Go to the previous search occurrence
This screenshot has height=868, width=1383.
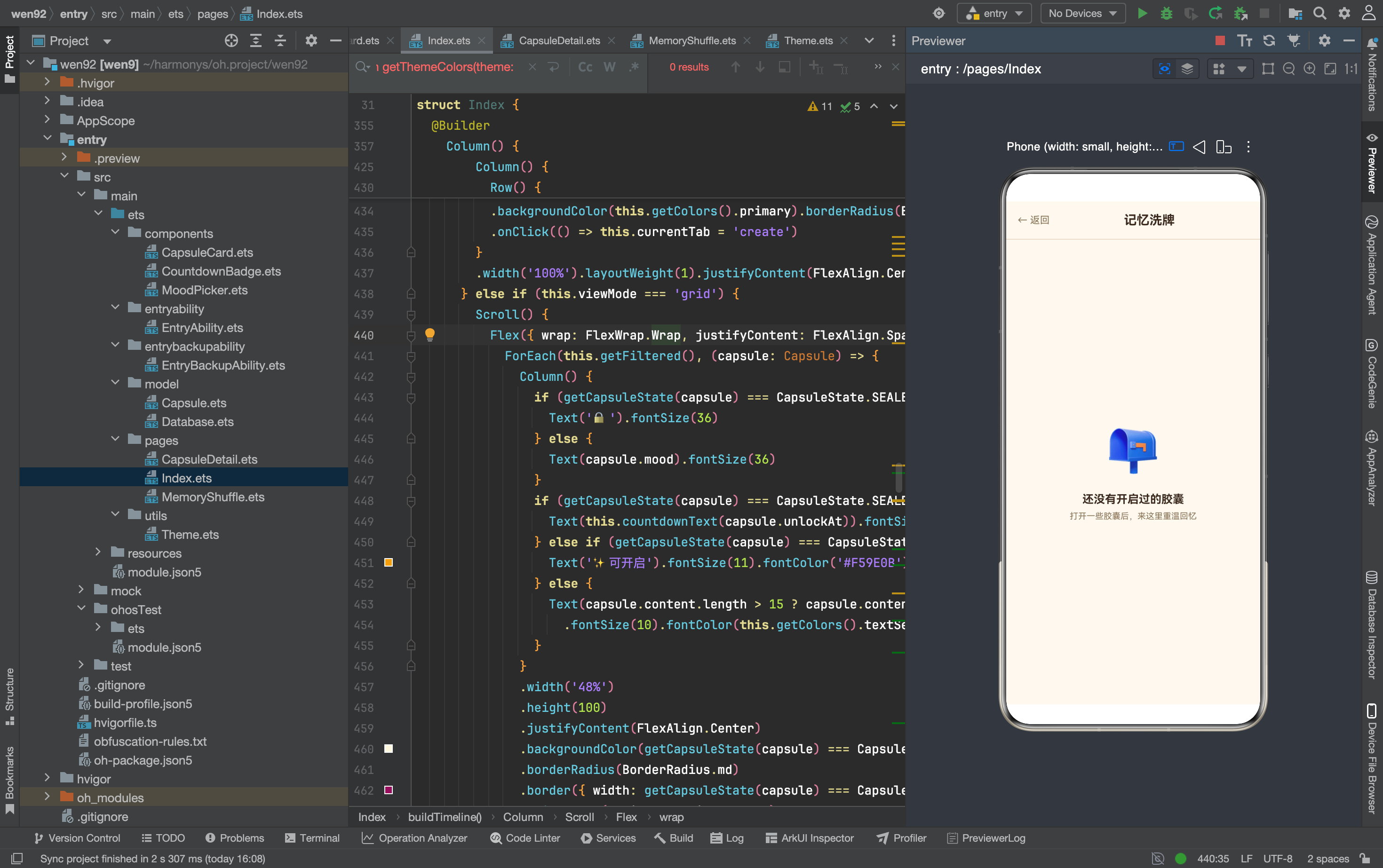(736, 67)
